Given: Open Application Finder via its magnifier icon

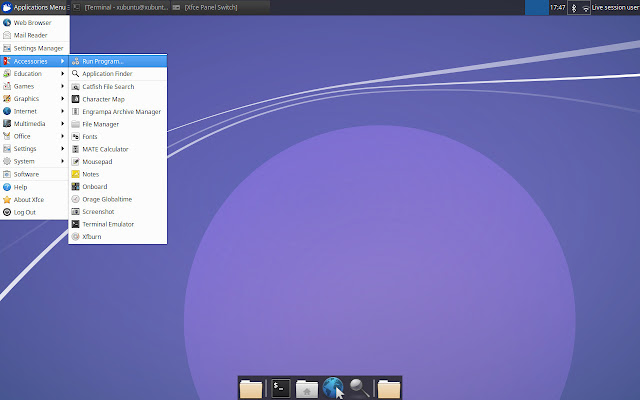Looking at the screenshot, I should [76, 74].
